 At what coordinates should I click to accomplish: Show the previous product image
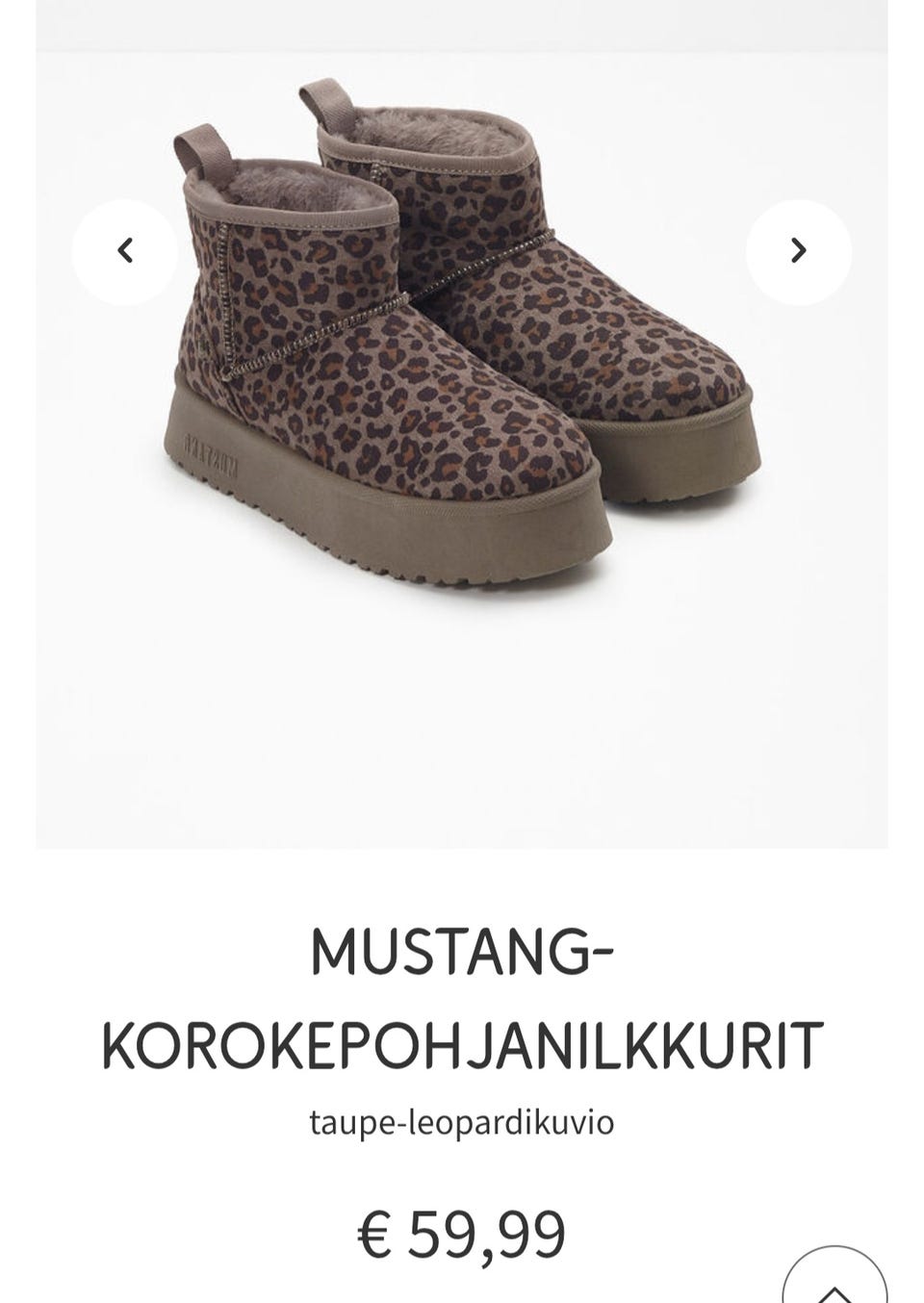(124, 251)
